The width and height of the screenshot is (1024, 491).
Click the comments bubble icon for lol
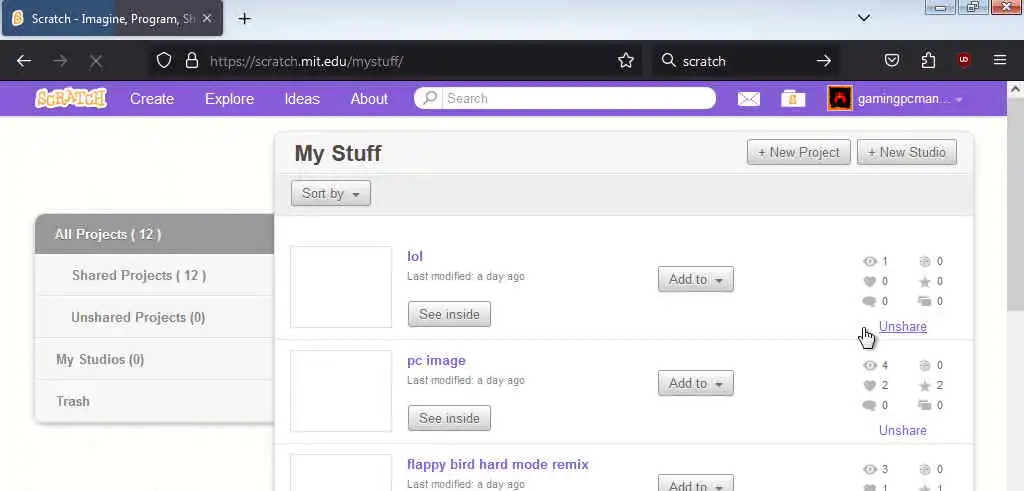pos(869,301)
